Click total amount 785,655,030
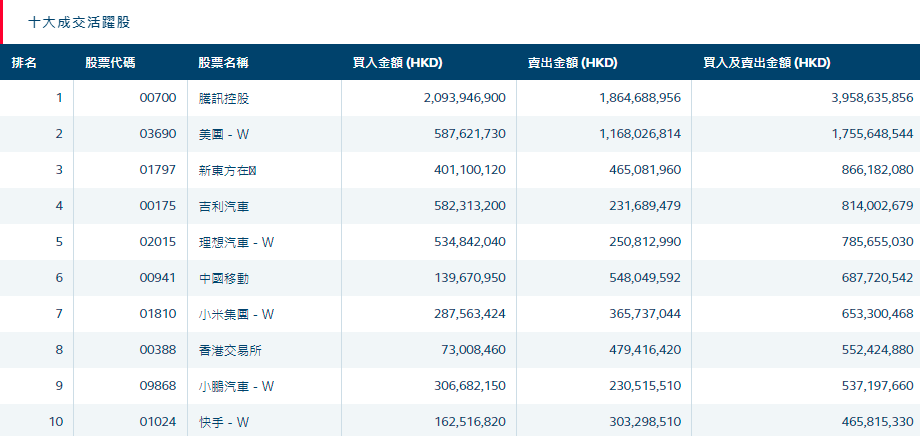The image size is (920, 436). pyautogui.click(x=877, y=242)
